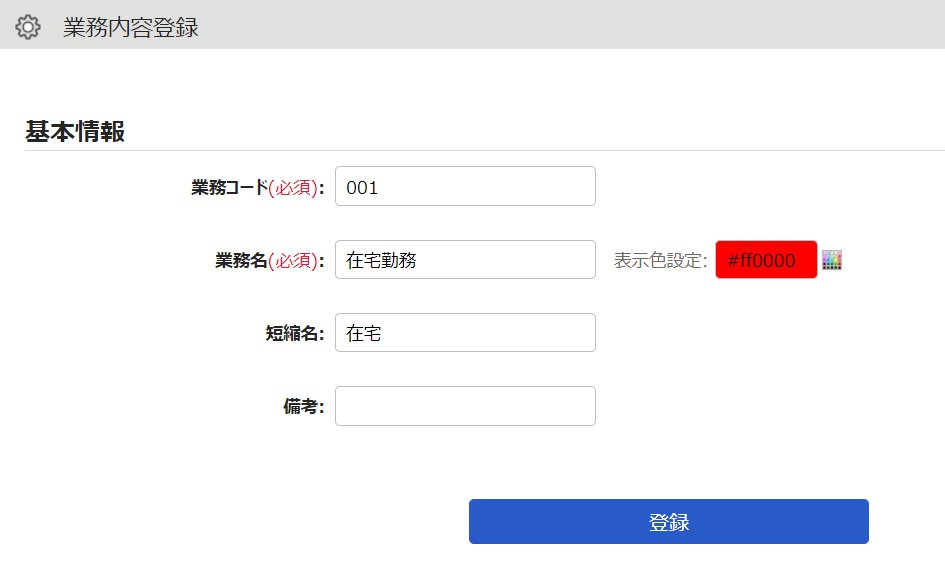Click the 業務名 label text

pos(242,260)
